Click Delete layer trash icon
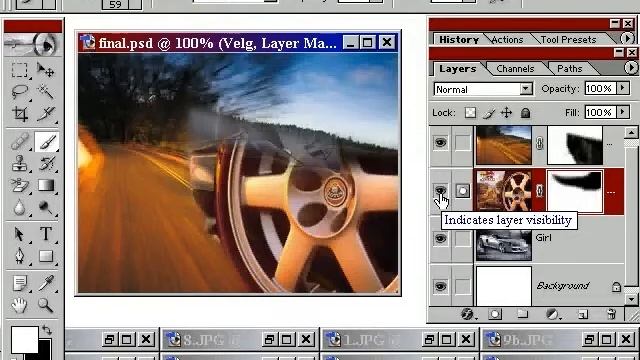Image resolution: width=640 pixels, height=360 pixels. (611, 314)
